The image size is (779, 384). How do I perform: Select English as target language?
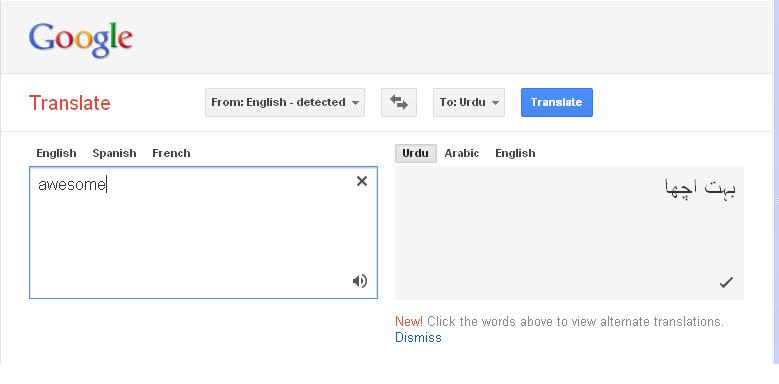pos(515,153)
